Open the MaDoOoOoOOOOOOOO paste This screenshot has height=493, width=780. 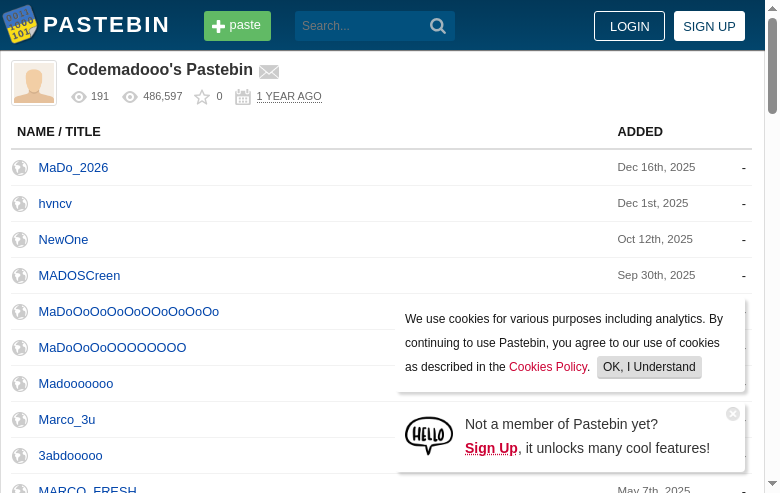(x=112, y=348)
